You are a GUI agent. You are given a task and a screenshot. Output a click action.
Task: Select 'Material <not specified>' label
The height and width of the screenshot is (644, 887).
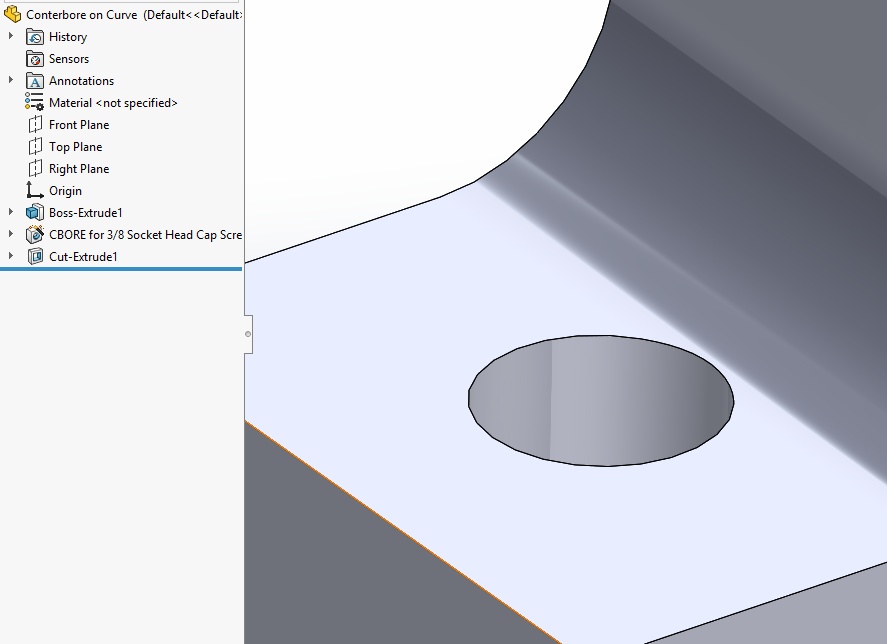point(113,103)
